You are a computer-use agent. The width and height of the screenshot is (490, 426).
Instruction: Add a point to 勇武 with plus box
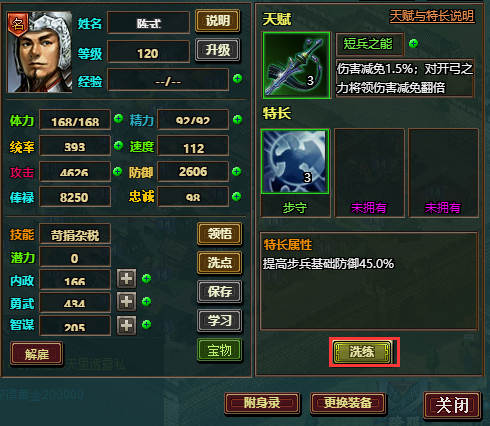[126, 302]
